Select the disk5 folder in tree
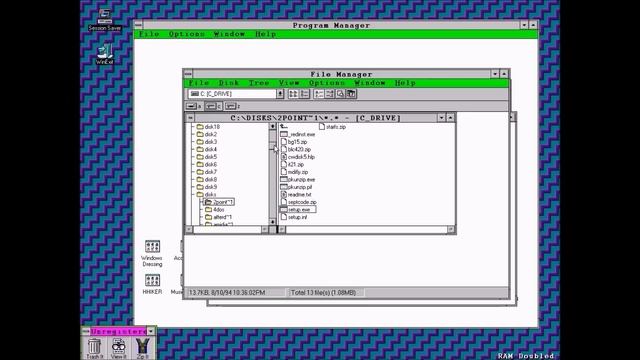Image resolution: width=640 pixels, height=360 pixels. [207, 157]
